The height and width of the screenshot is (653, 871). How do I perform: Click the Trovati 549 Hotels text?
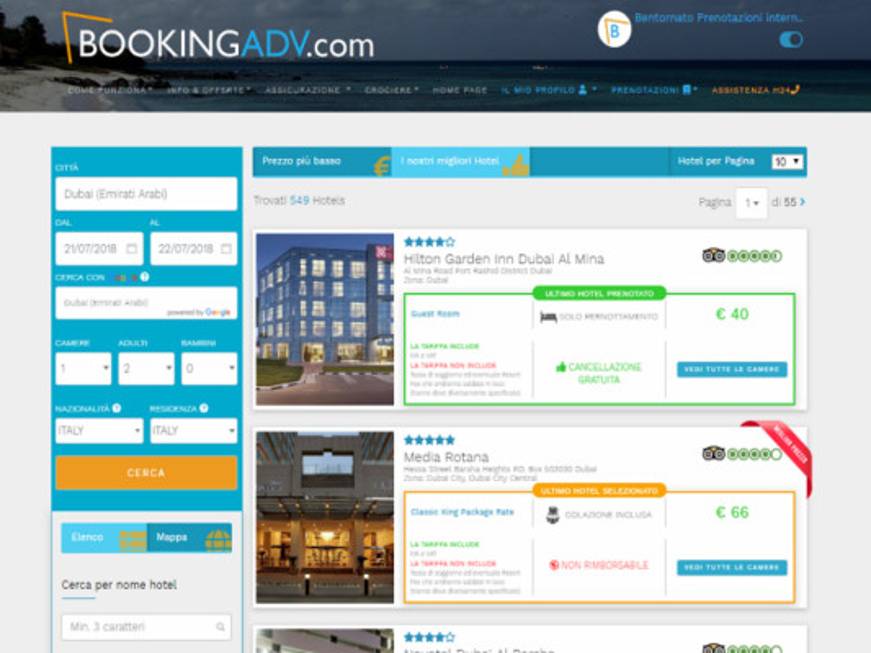pyautogui.click(x=299, y=200)
